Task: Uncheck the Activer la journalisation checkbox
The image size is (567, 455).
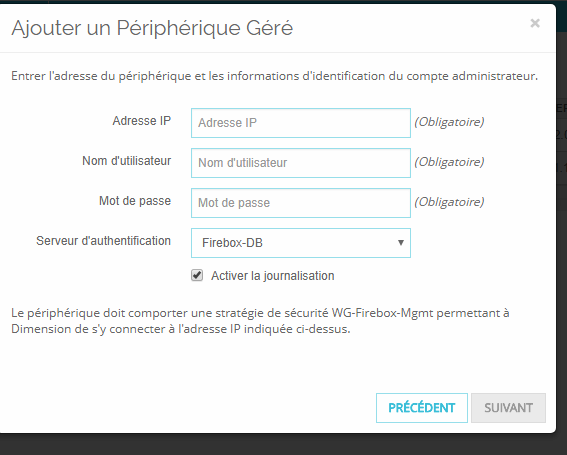Action: click(197, 276)
